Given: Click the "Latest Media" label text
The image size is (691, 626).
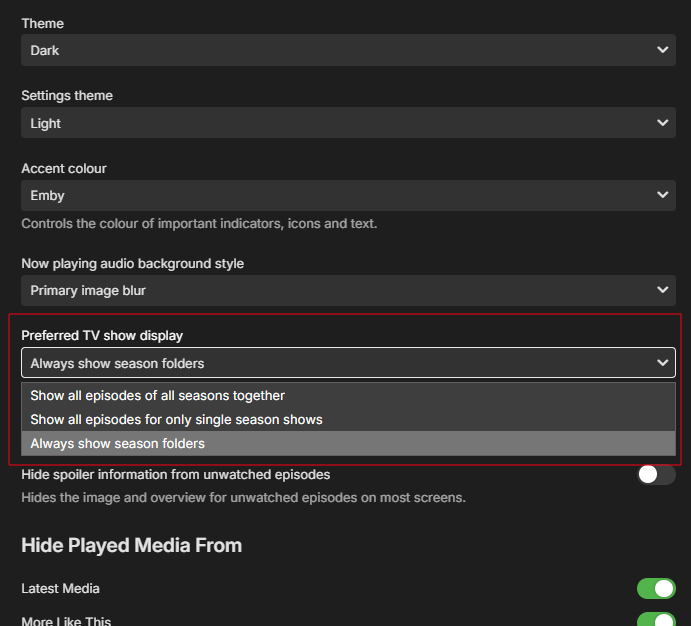Looking at the screenshot, I should pos(60,589).
